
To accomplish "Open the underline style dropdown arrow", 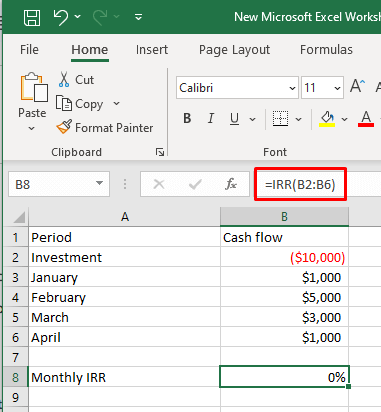I will pyautogui.click(x=253, y=119).
